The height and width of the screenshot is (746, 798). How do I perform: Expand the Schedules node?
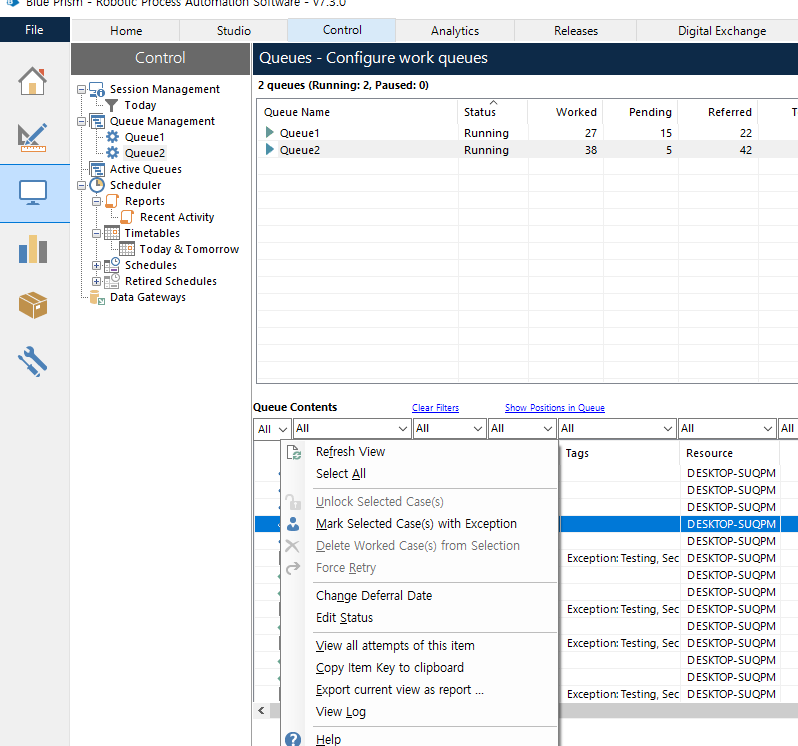[x=97, y=266]
